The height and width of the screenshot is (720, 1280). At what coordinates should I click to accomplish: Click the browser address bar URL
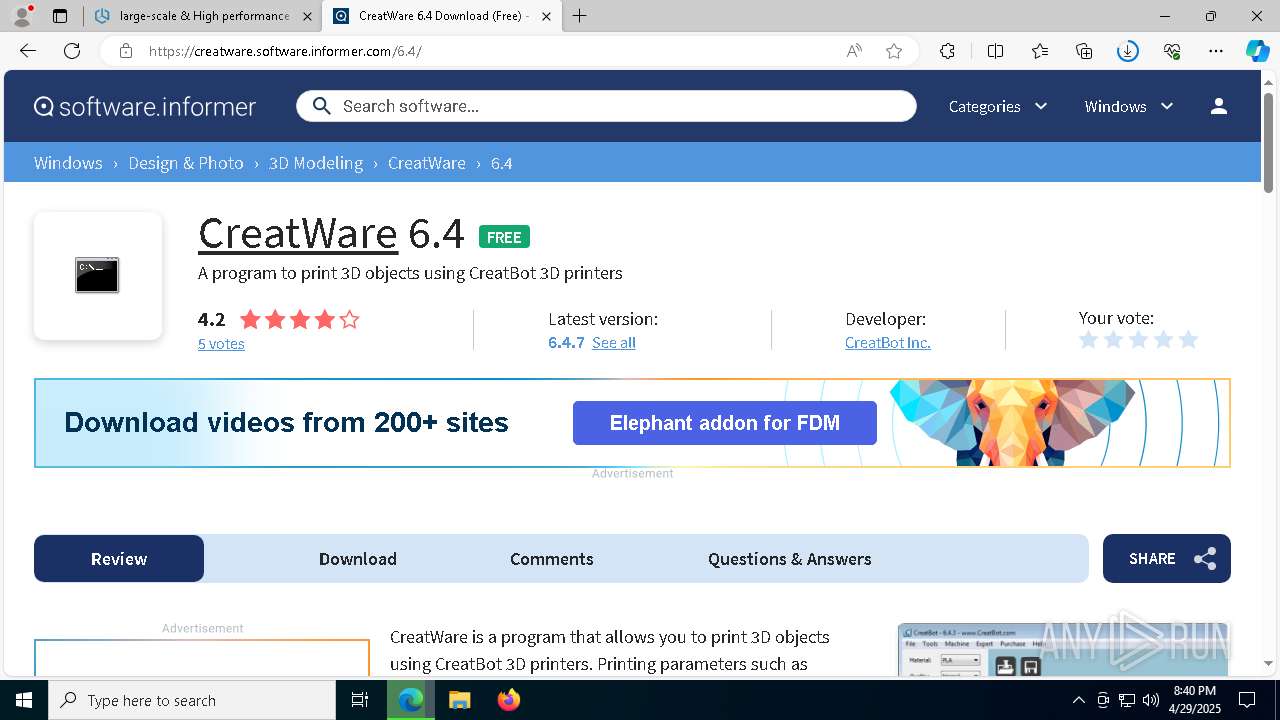285,51
